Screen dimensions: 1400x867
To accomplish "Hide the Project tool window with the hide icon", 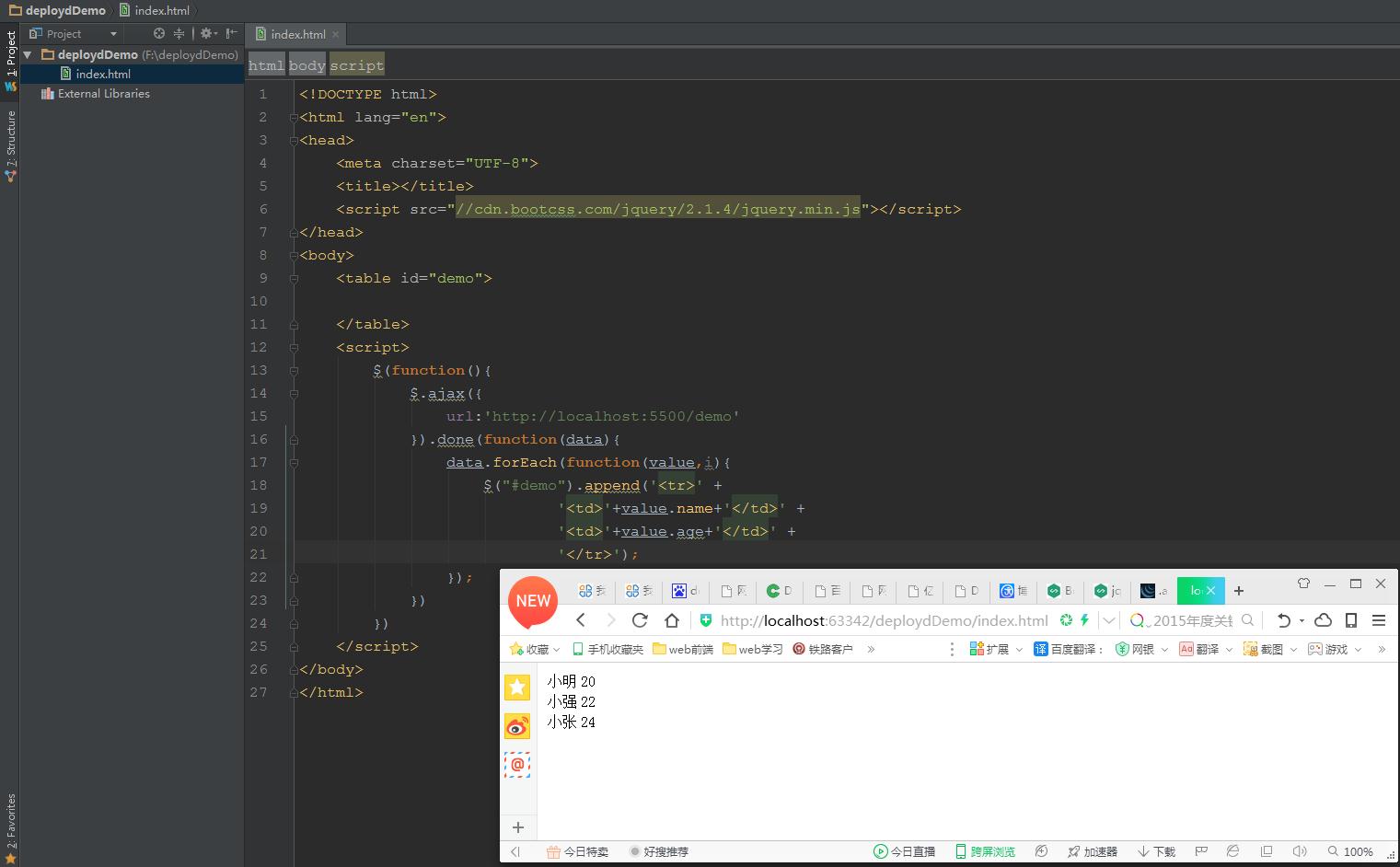I will pos(232,33).
